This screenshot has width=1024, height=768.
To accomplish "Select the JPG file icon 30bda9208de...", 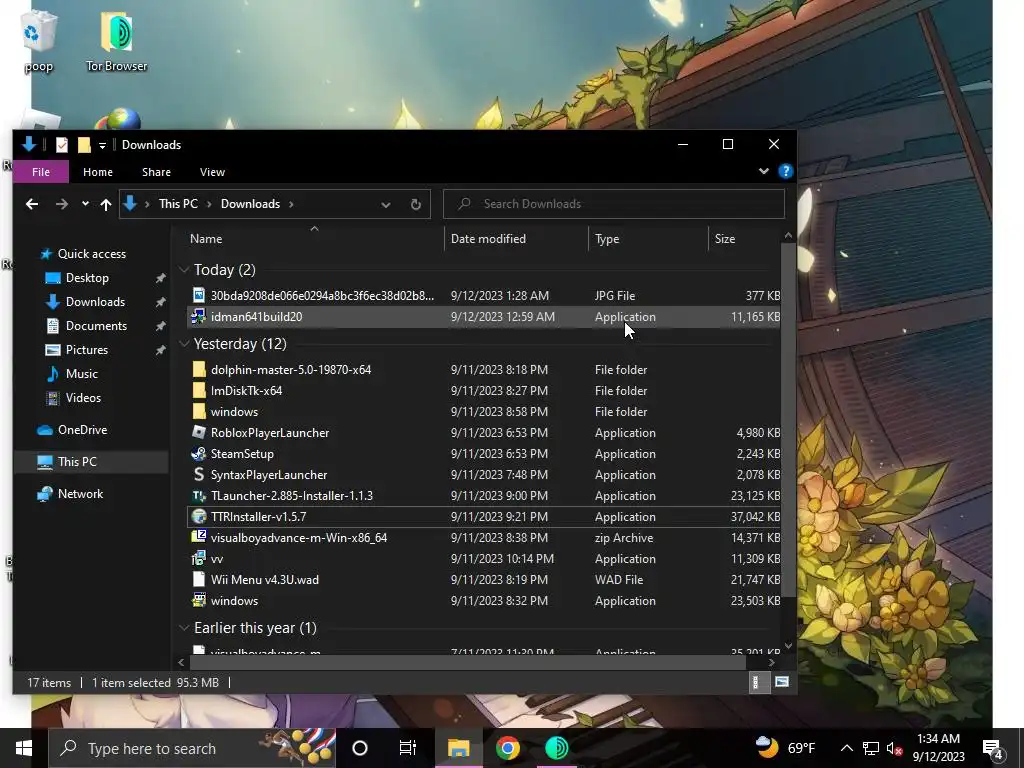I will click(x=199, y=295).
